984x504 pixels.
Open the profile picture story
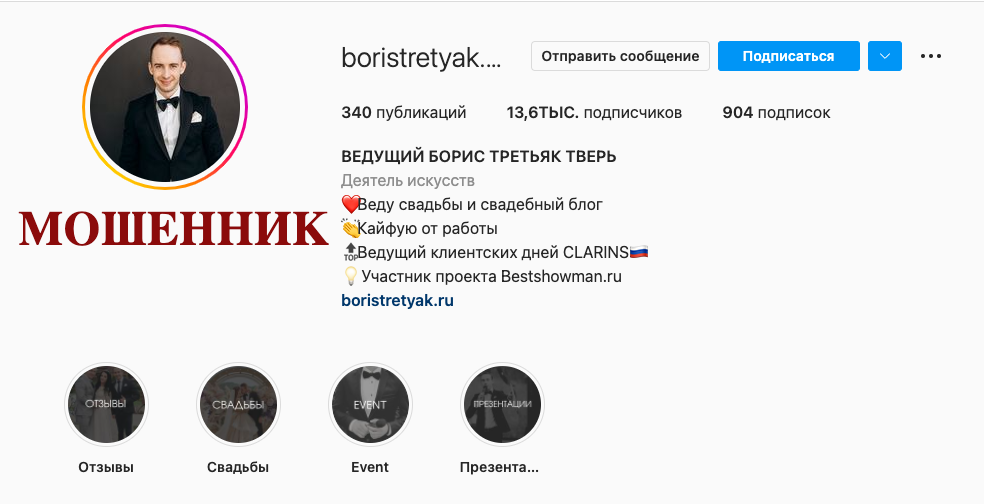[165, 107]
